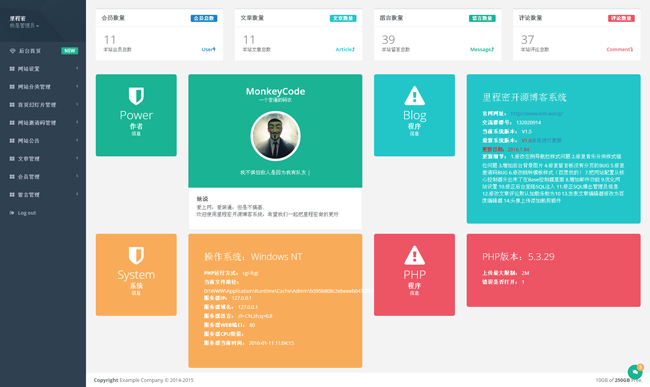The height and width of the screenshot is (387, 650).
Task: Click the grid icon beside 网站分类管理
Action: tap(12, 87)
